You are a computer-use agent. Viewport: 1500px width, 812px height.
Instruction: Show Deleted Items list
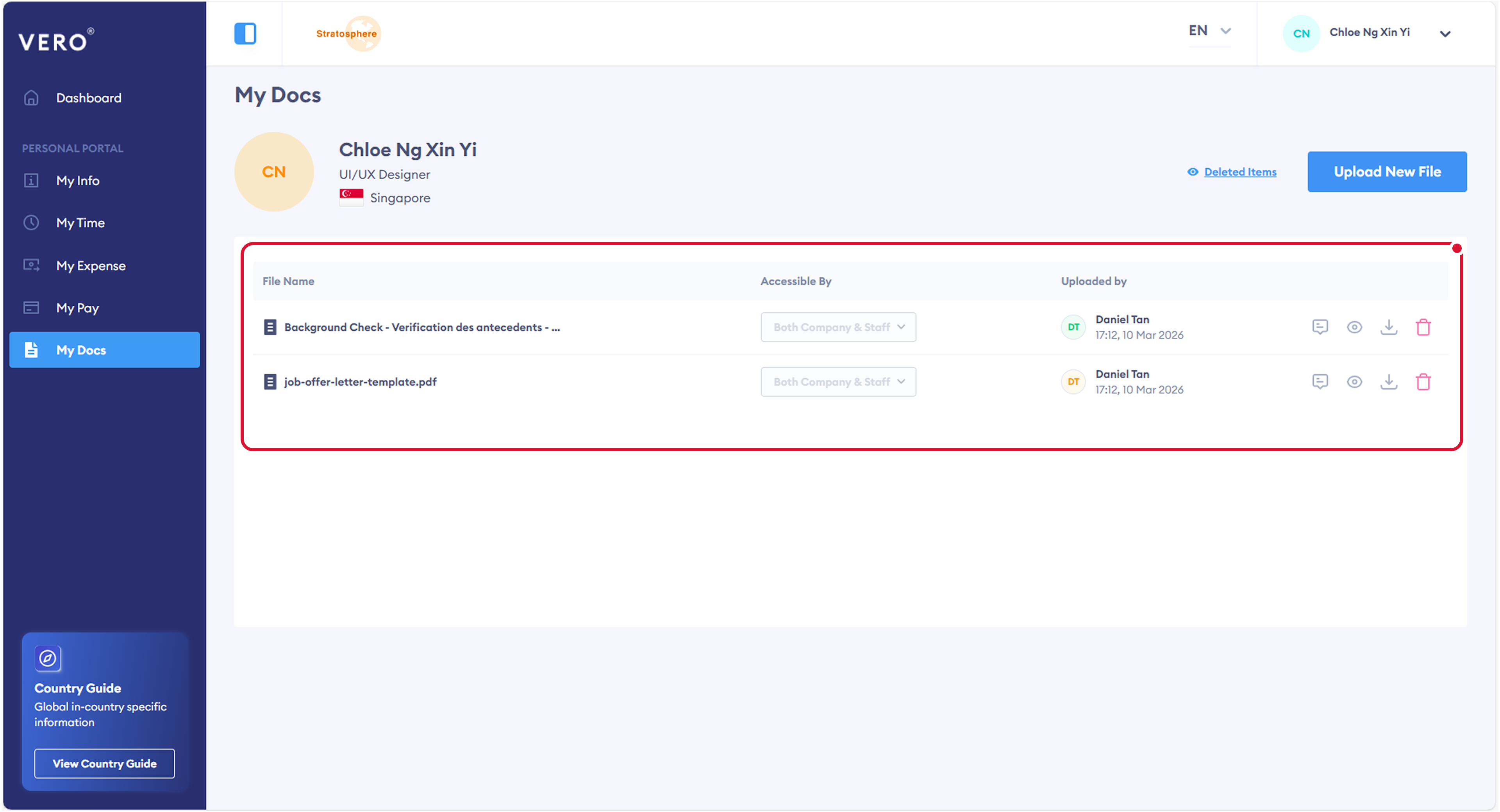1239,172
